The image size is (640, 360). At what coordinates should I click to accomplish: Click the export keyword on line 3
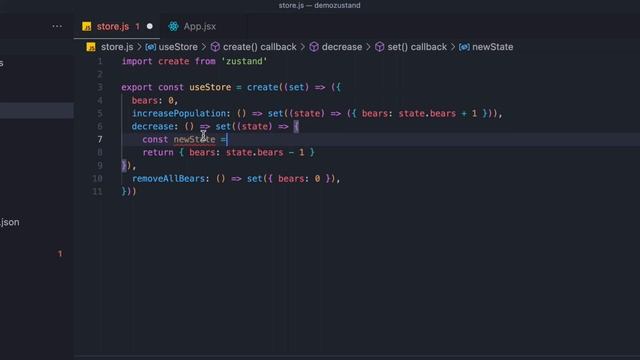click(x=137, y=87)
